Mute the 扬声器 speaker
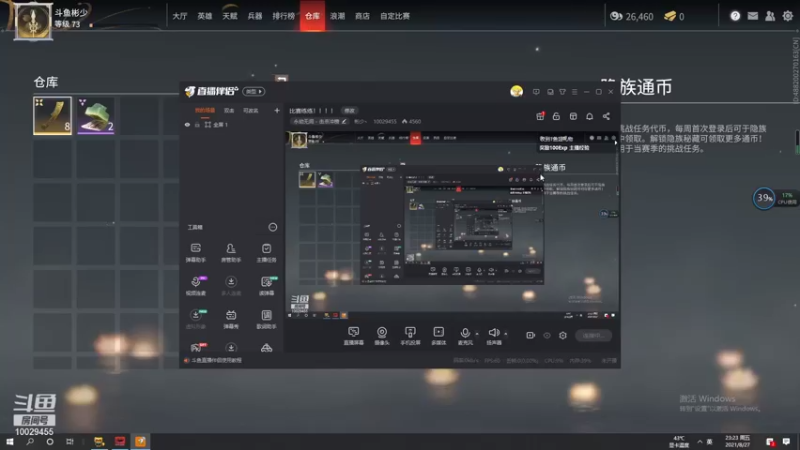 pos(493,336)
